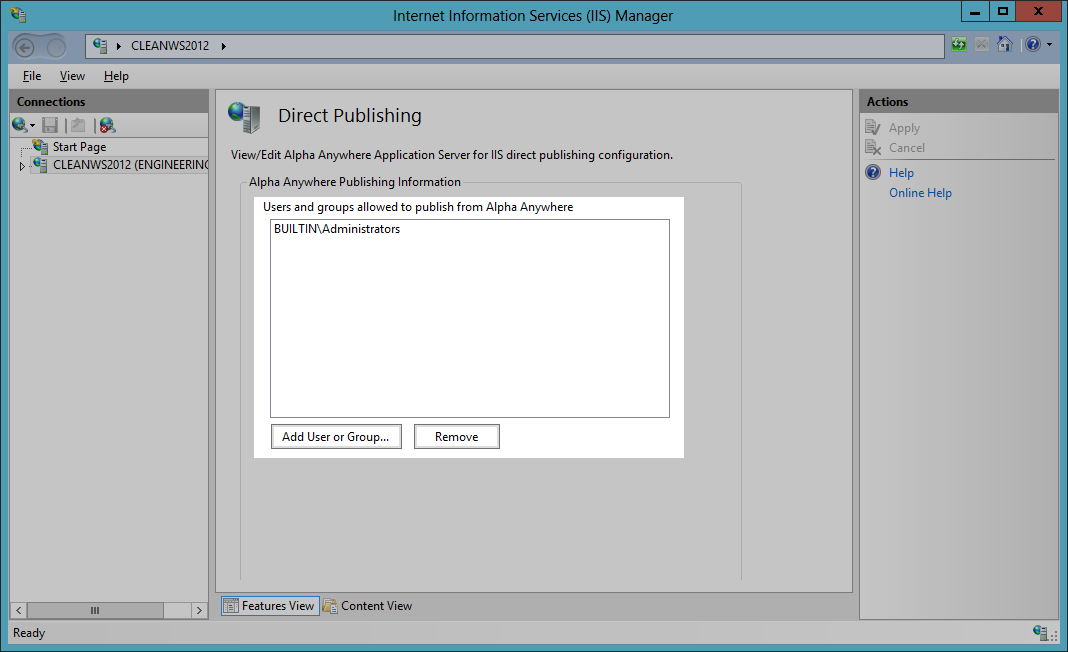The image size is (1068, 652).
Task: Expand the help dropdown arrow in the toolbar
Action: tap(1050, 45)
